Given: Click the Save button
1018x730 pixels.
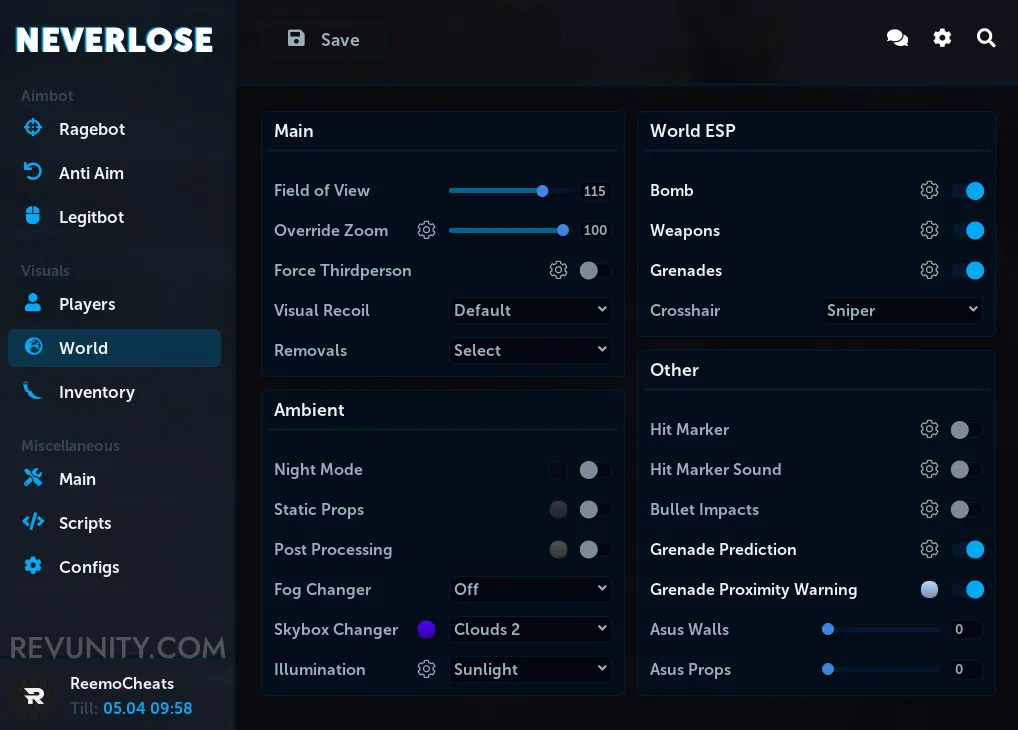Looking at the screenshot, I should 324,40.
